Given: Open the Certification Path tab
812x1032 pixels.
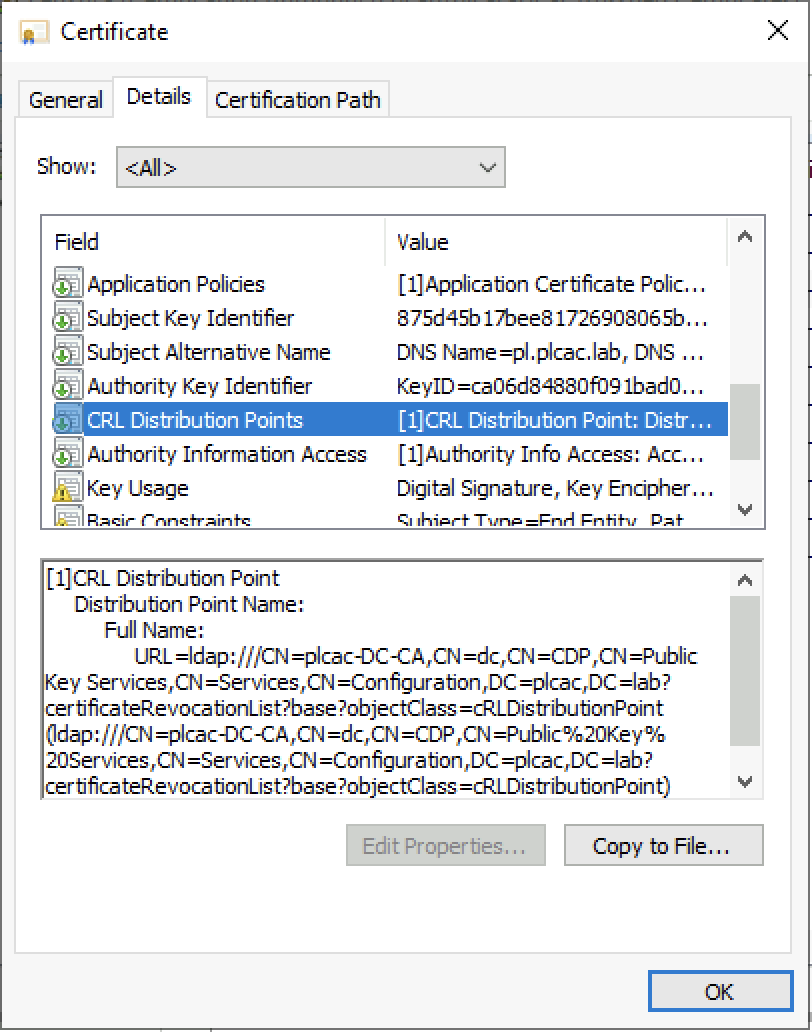Looking at the screenshot, I should click(297, 100).
